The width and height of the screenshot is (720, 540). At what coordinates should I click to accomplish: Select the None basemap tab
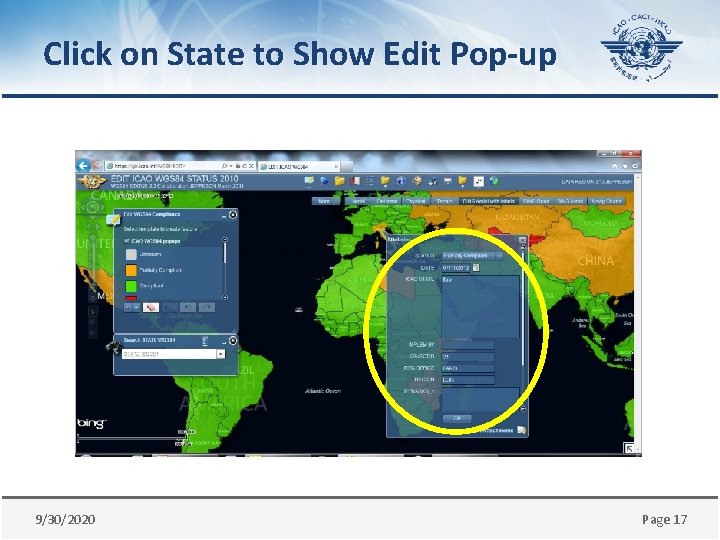324,201
